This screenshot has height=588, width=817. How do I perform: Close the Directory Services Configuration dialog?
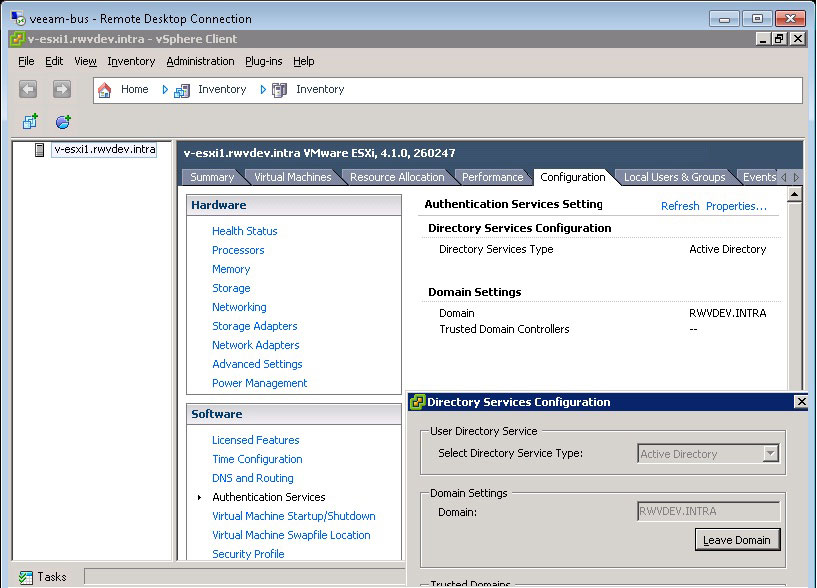(x=800, y=402)
